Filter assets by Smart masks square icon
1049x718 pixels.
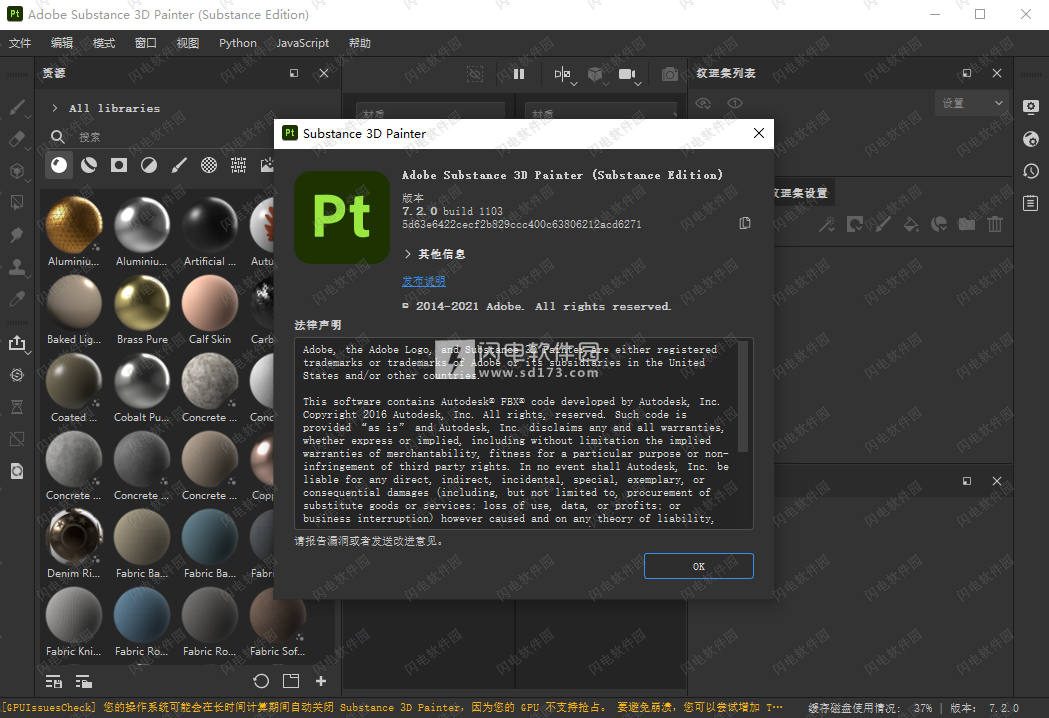(x=119, y=165)
